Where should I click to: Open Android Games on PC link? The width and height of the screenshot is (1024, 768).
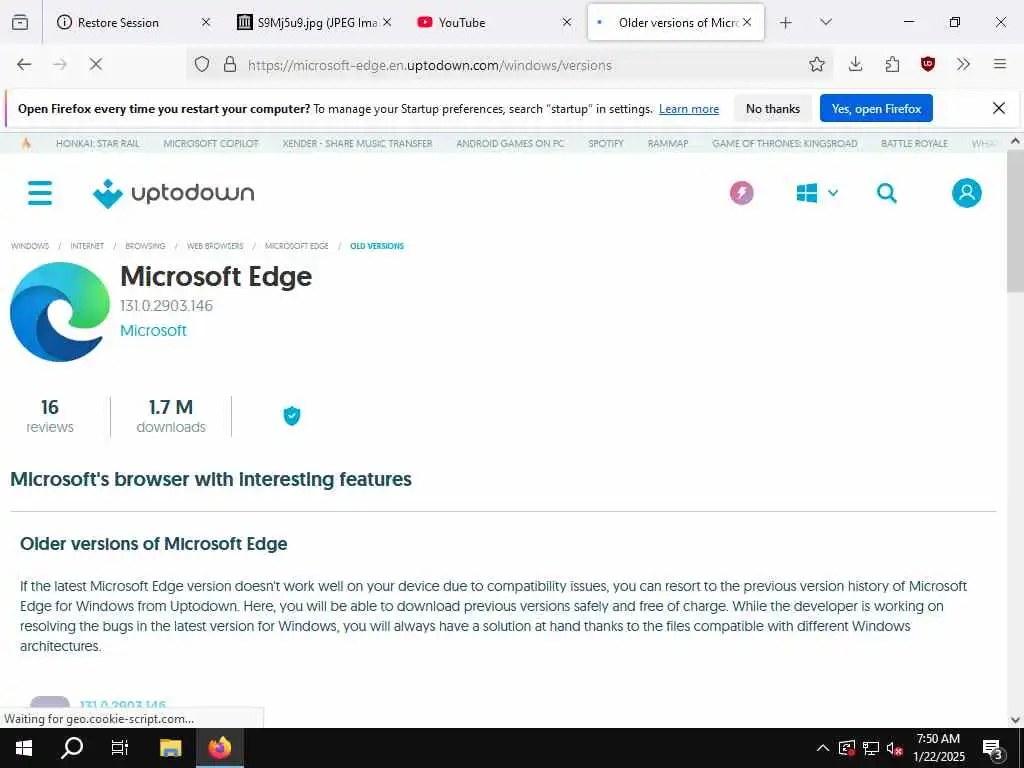[x=510, y=144]
